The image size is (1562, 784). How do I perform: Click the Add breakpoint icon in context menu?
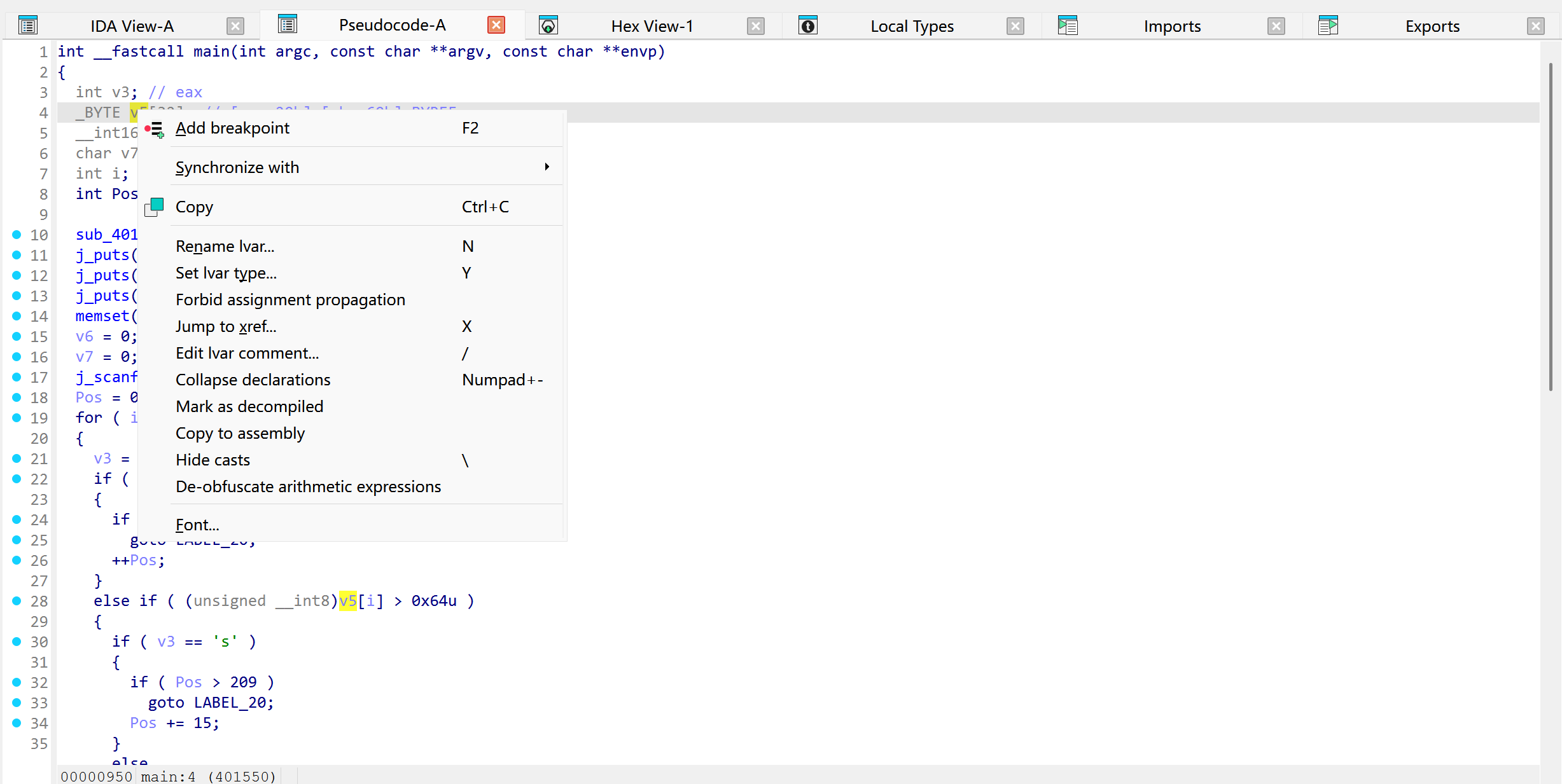point(155,128)
